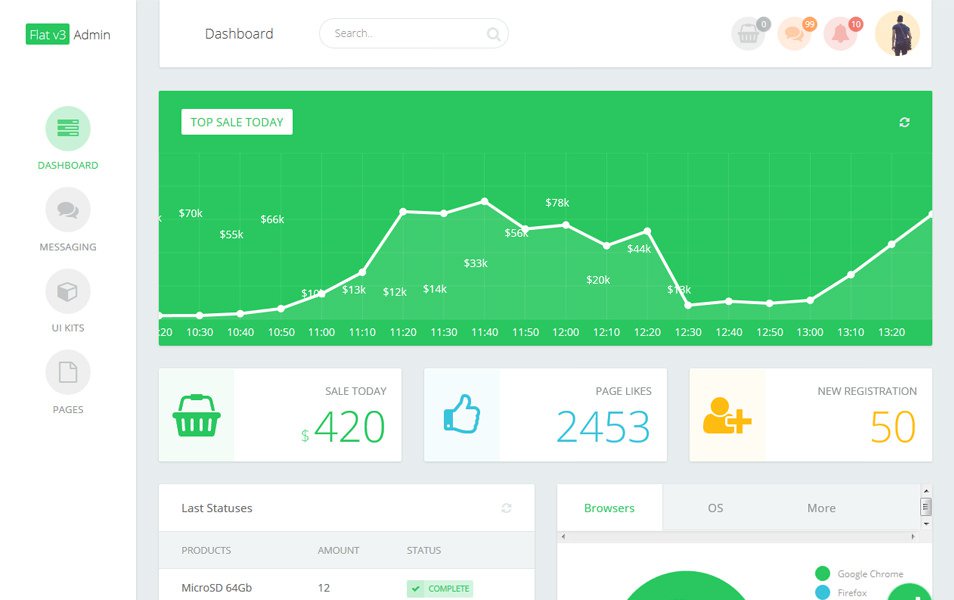Click the COMPLETE status badge for MicroSD 64Gb
This screenshot has width=954, height=600.
coord(440,588)
